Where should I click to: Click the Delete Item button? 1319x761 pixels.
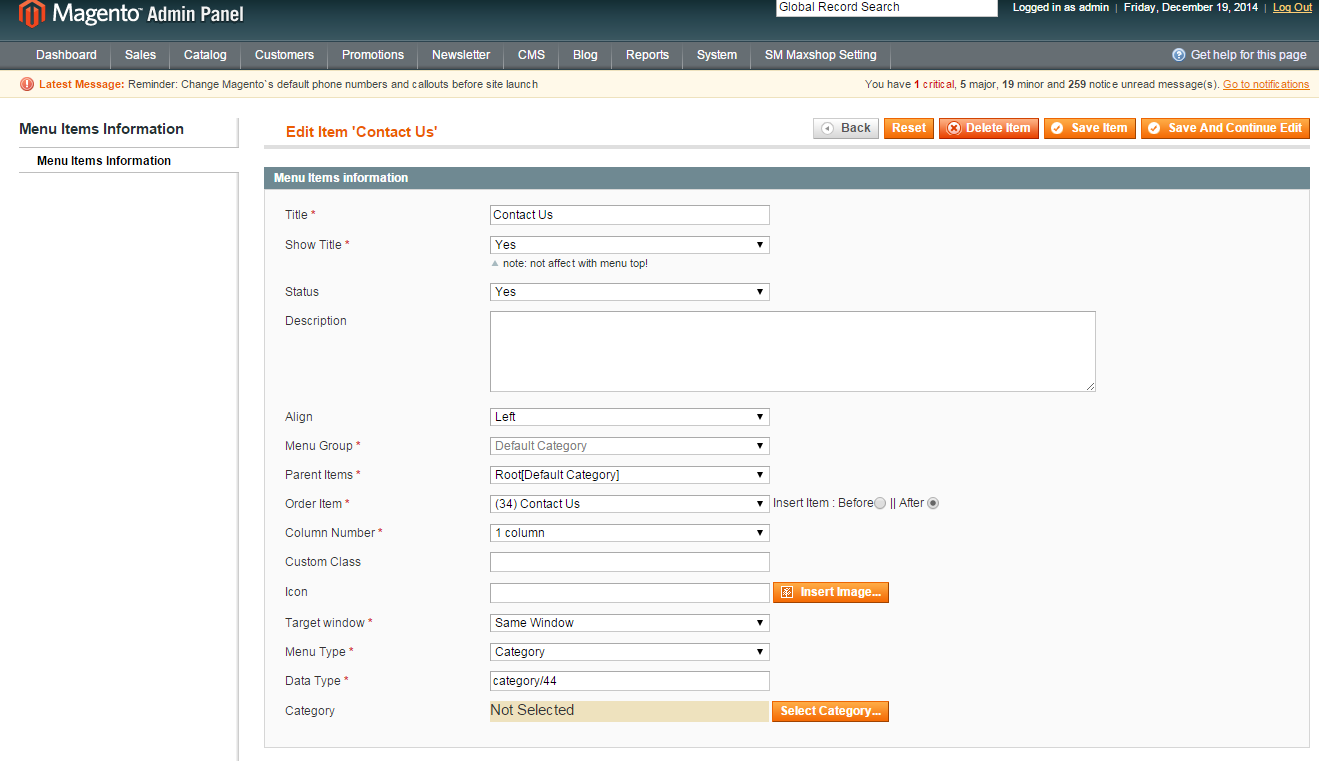tap(989, 128)
